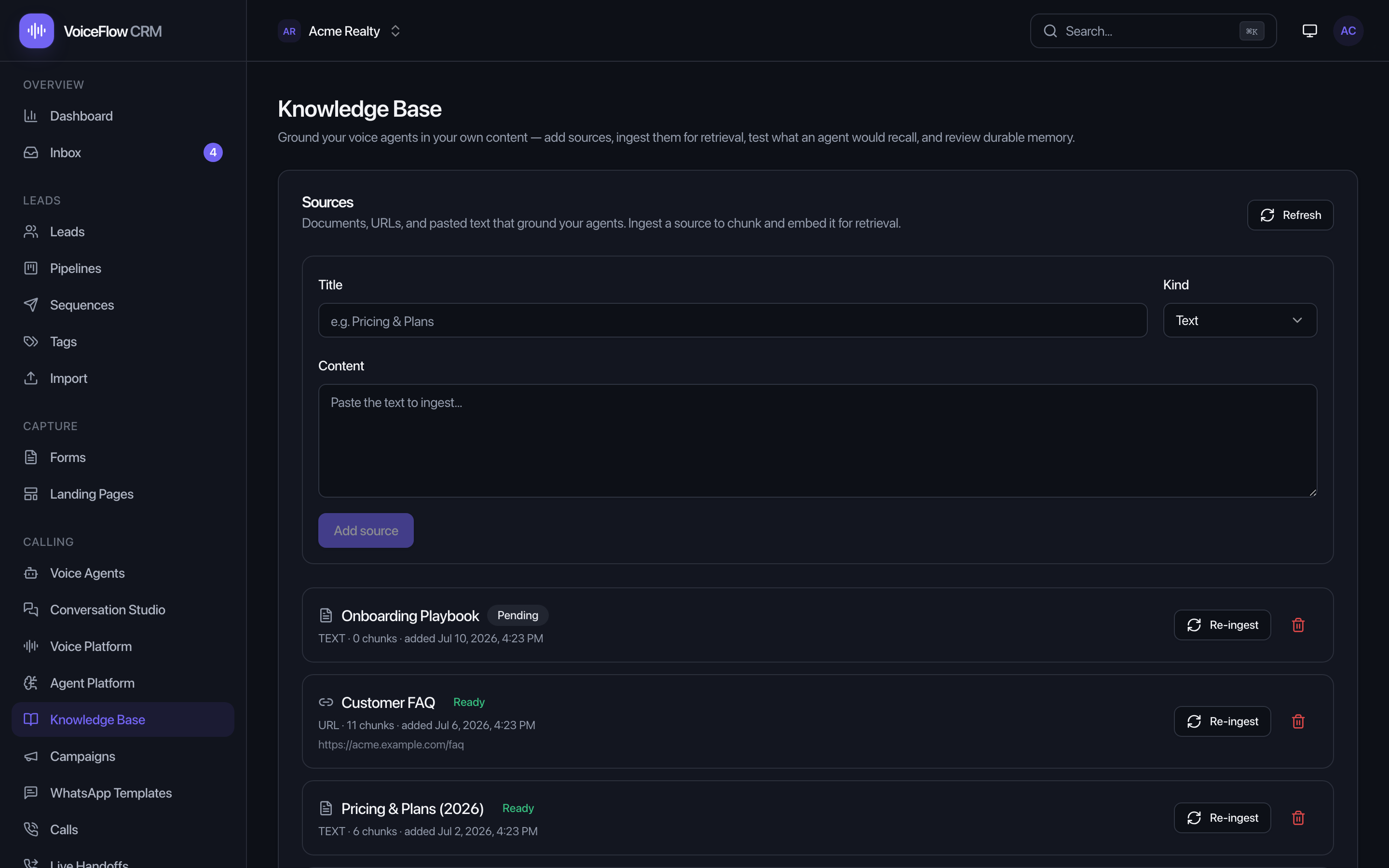Open Pipelines from the sidebar
The image size is (1389, 868).
coord(123,268)
